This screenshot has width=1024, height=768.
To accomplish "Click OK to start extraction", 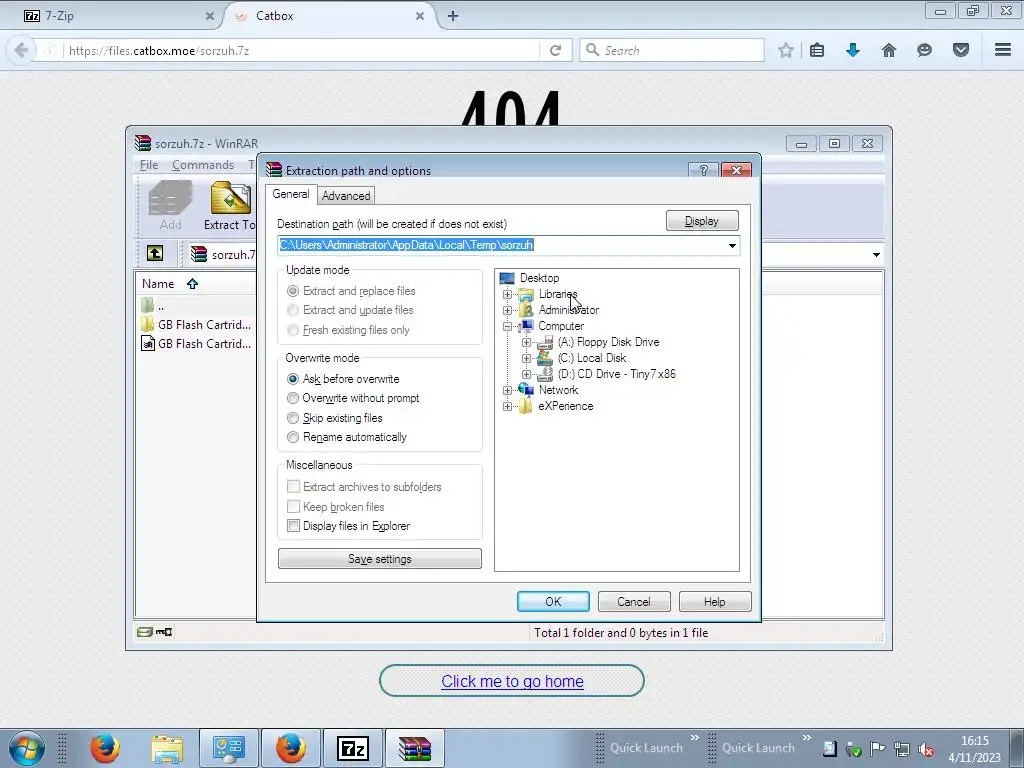I will tap(553, 601).
